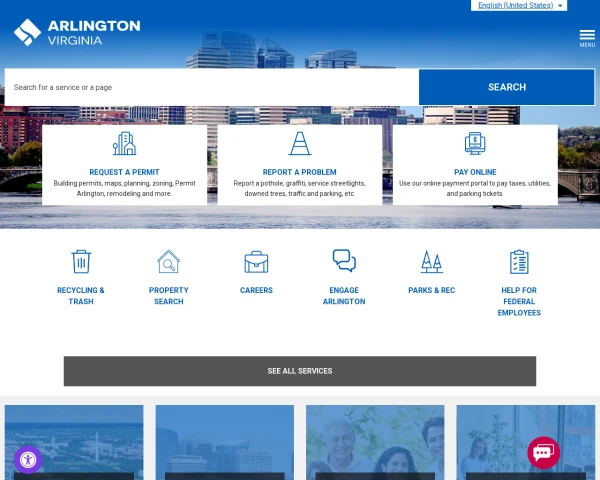This screenshot has height=480, width=600.
Task: Open the Property Search link
Action: click(168, 296)
